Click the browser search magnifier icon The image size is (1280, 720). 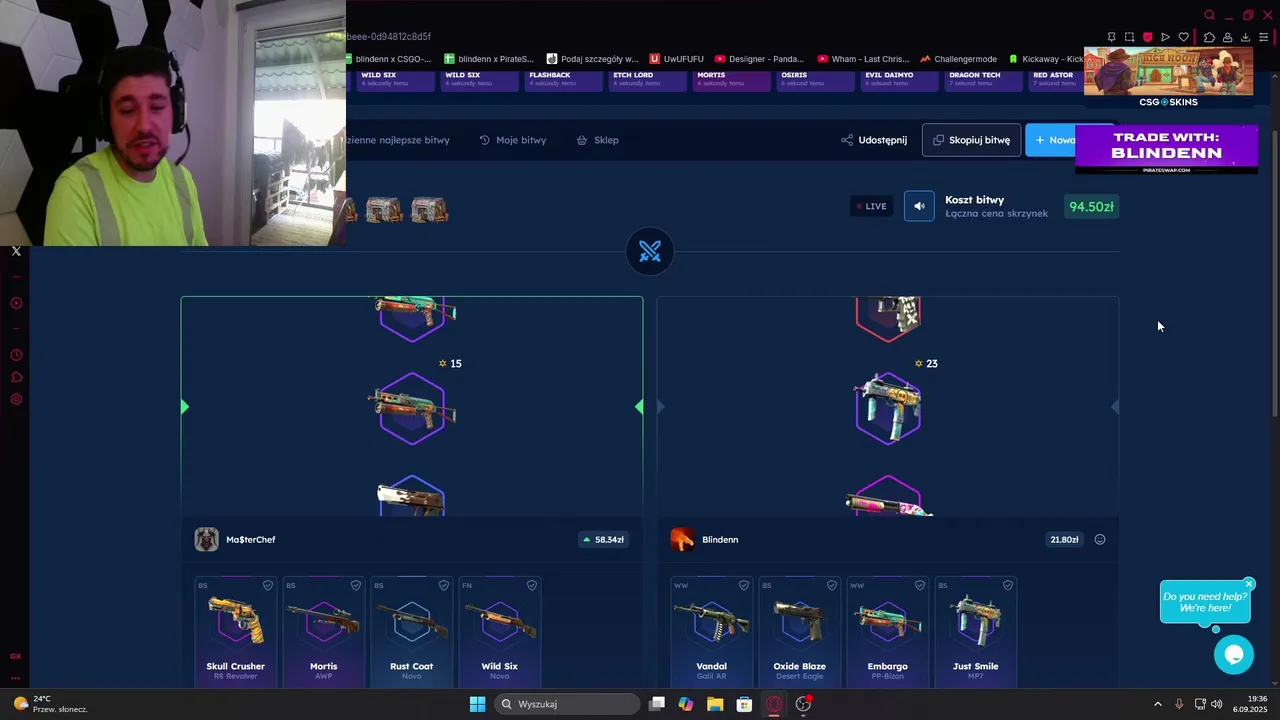point(1209,15)
